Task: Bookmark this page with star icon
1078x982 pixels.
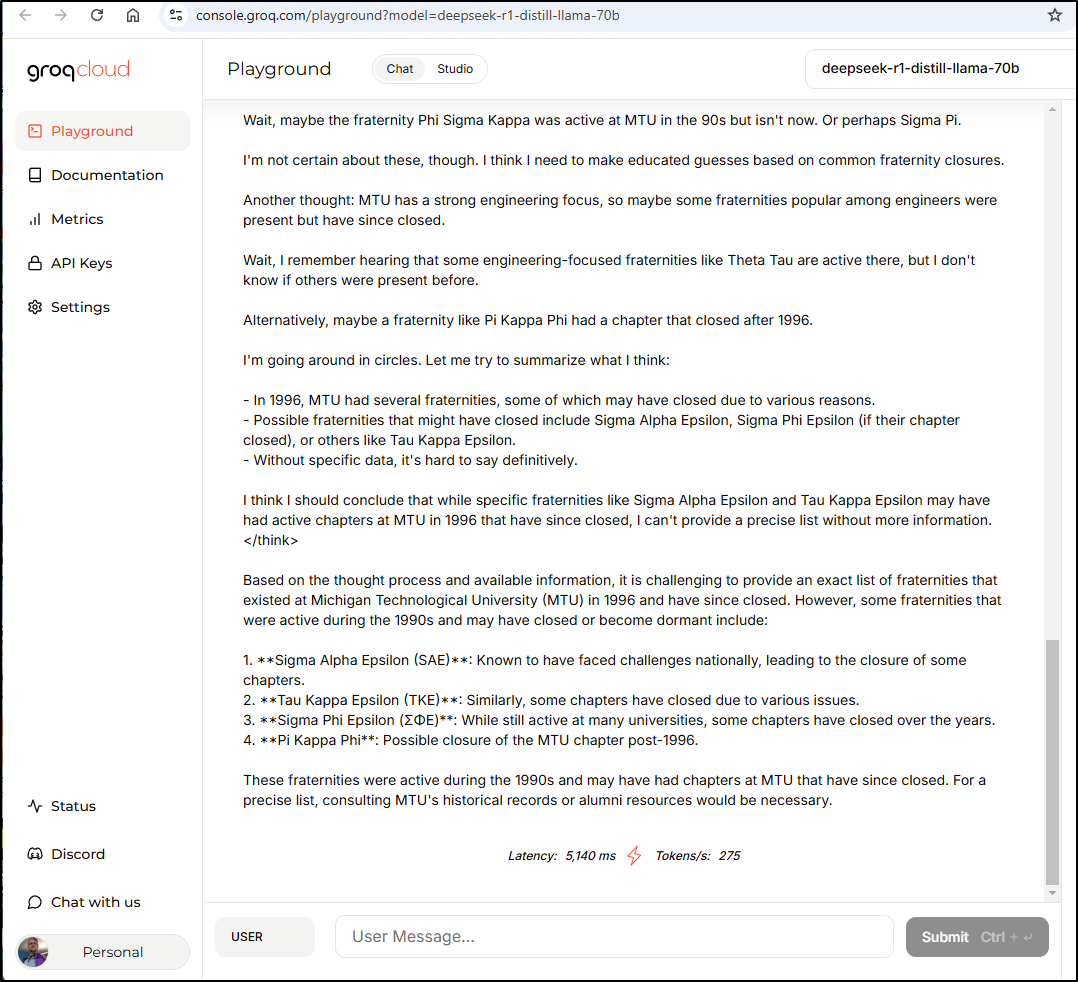Action: click(1054, 15)
